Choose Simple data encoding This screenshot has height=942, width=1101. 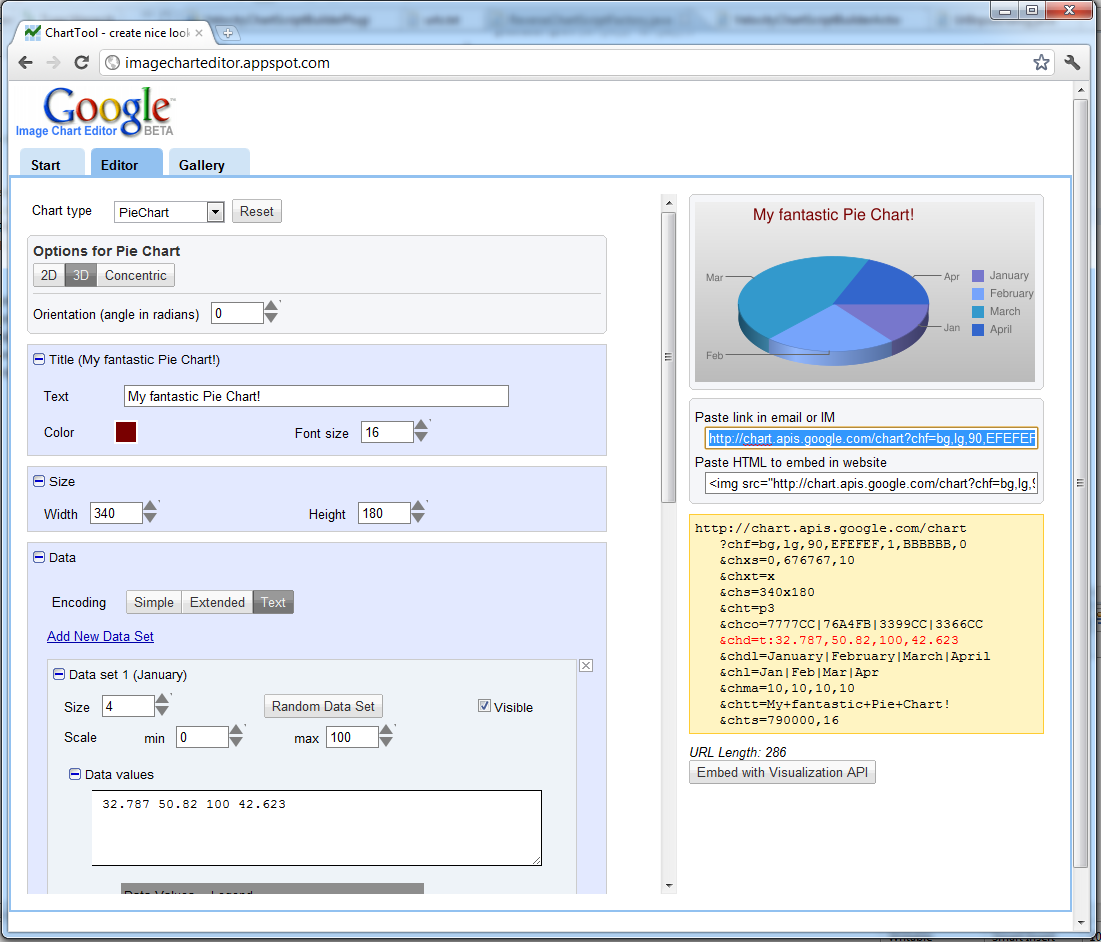[154, 602]
